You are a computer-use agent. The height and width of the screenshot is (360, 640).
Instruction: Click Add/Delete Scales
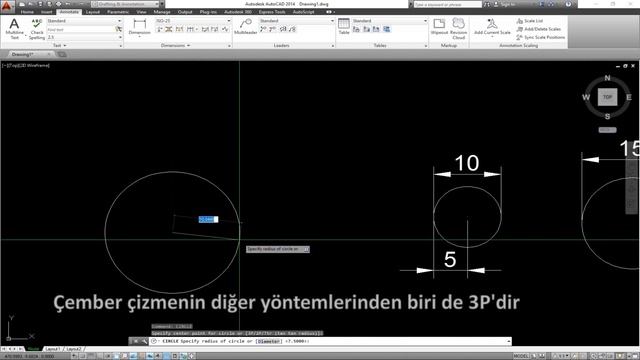tap(538, 29)
